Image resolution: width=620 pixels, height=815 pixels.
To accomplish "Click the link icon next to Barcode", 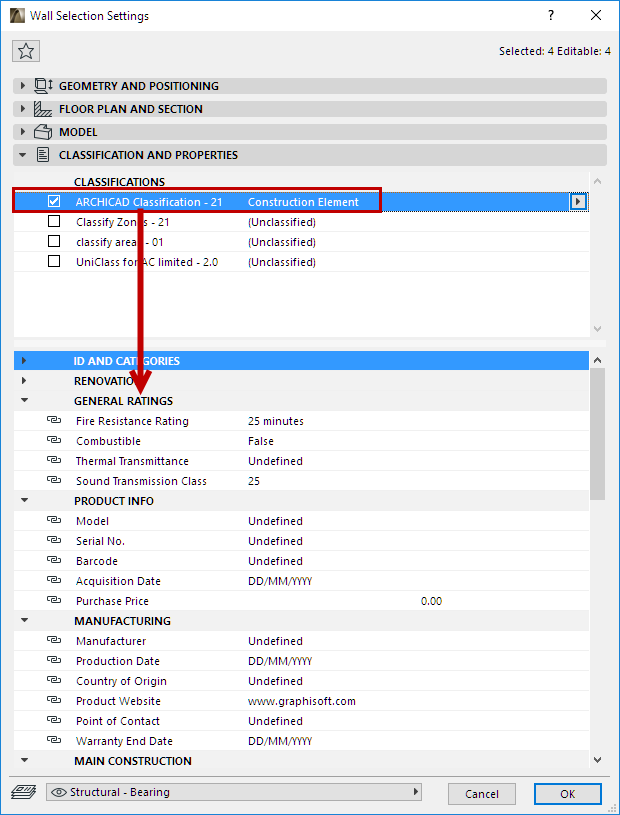I will click(54, 561).
